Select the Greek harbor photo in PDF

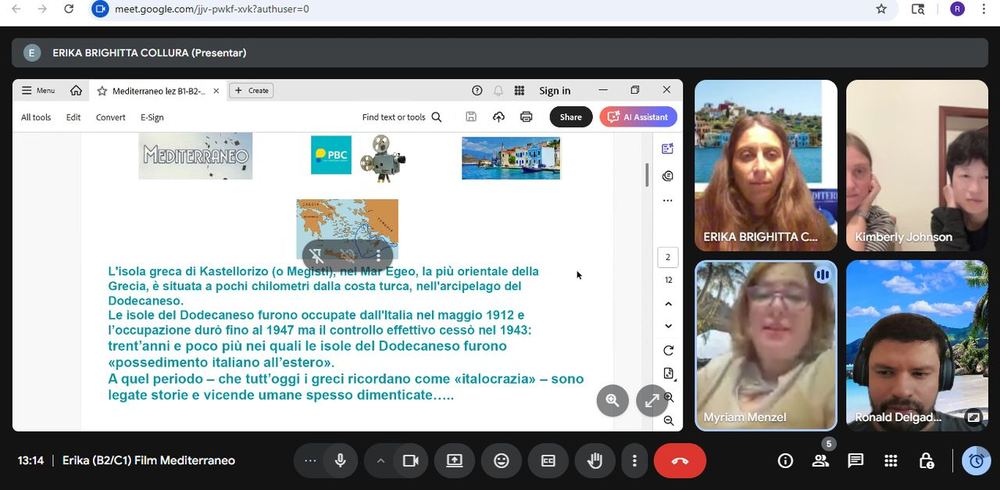coord(511,158)
